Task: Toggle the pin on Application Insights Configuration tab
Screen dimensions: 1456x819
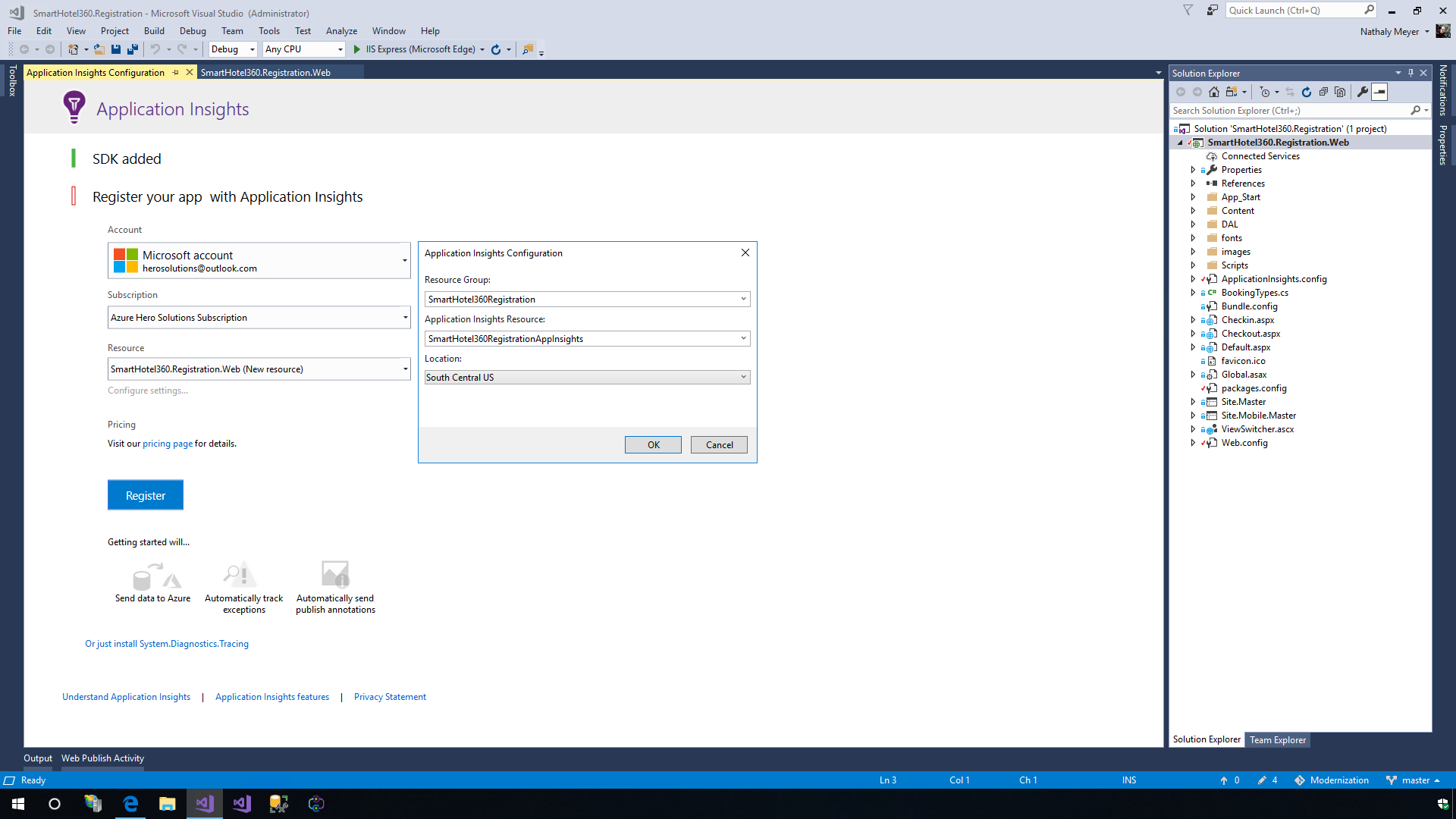Action: pos(176,73)
